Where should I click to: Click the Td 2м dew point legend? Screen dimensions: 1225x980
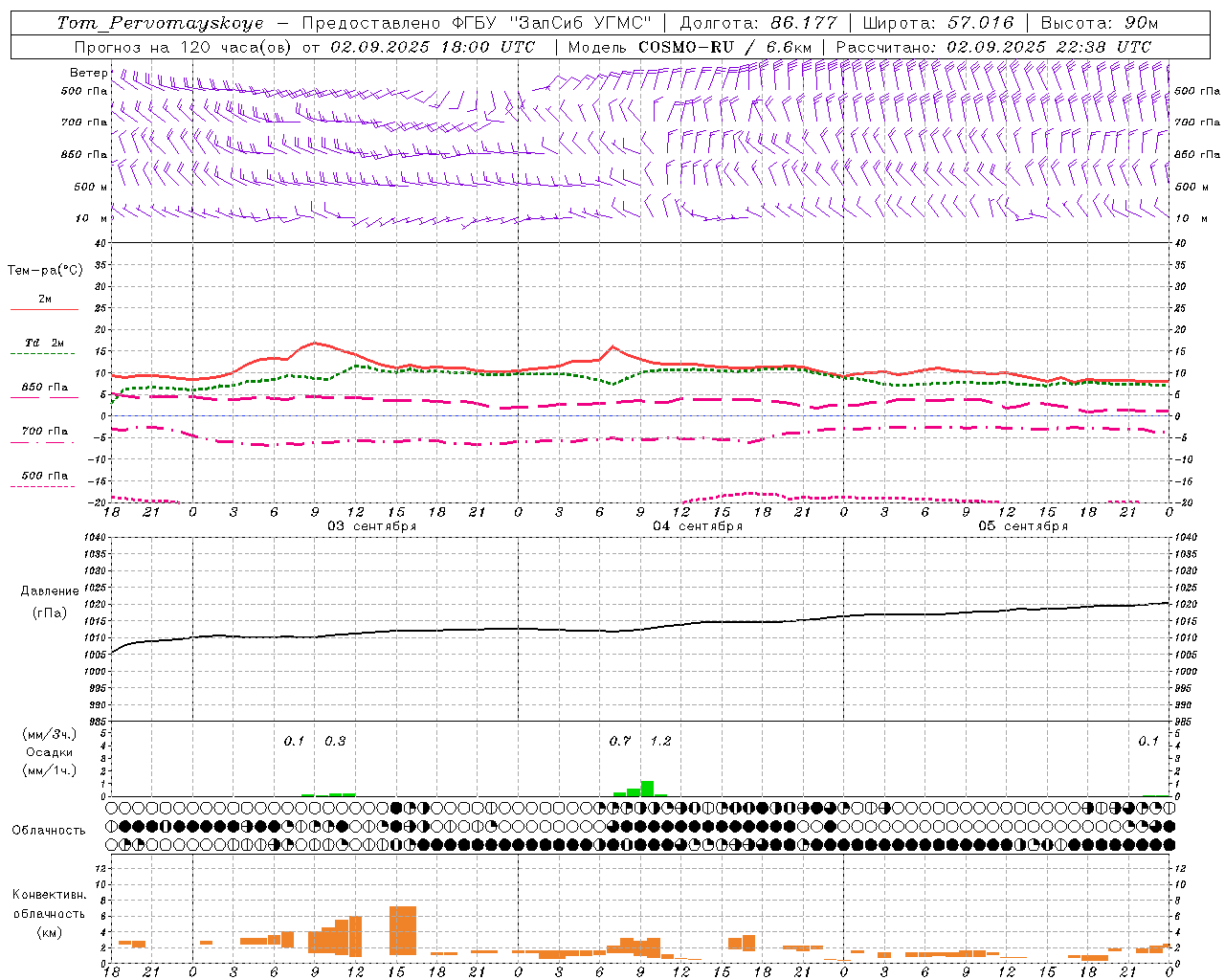click(44, 343)
